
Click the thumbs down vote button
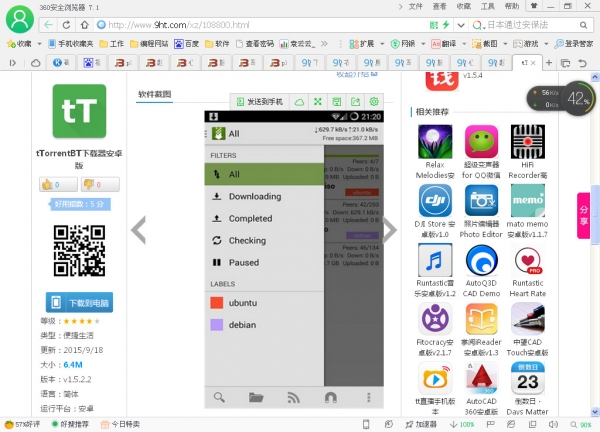[x=100, y=184]
